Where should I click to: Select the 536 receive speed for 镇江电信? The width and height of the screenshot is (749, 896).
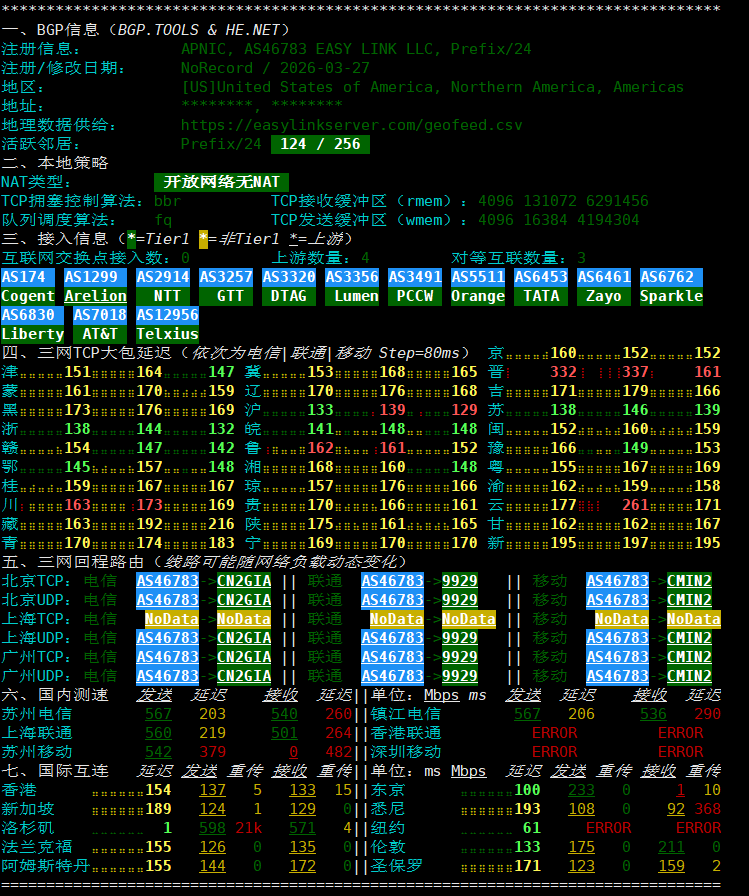coord(653,714)
